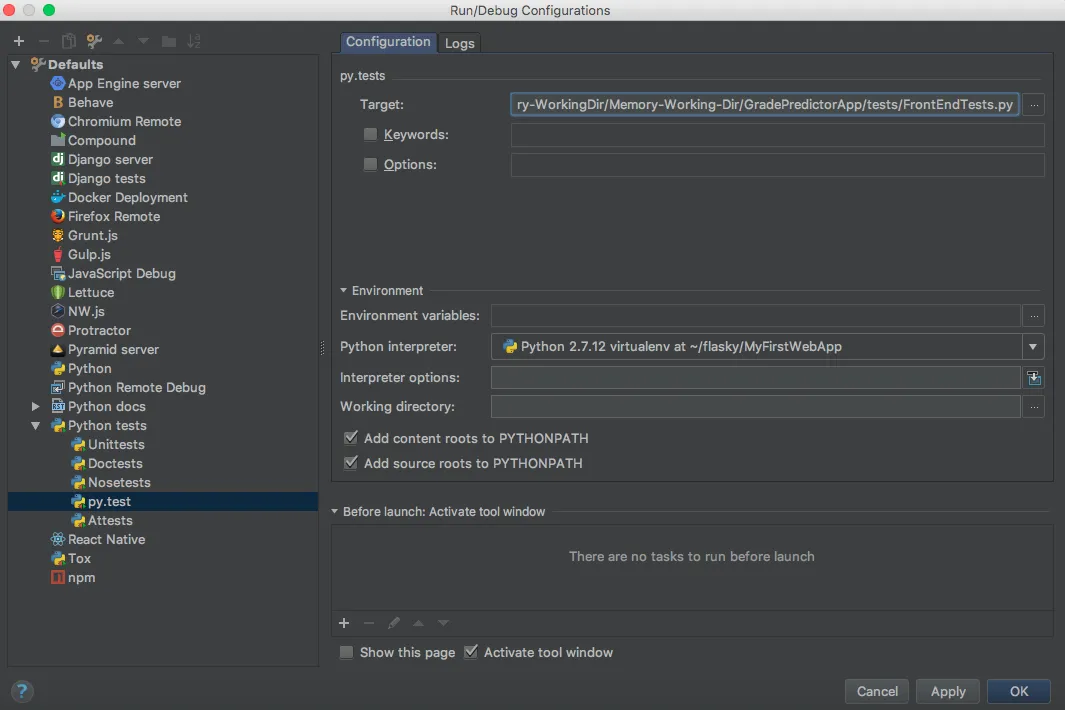This screenshot has width=1065, height=710.
Task: Select the Python default configuration
Action: pyautogui.click(x=89, y=369)
